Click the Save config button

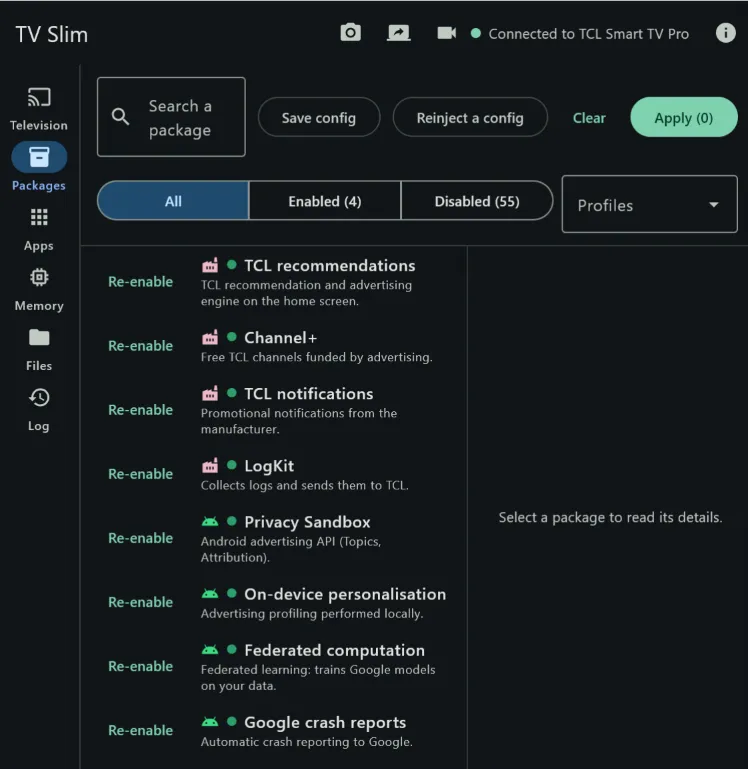click(319, 117)
